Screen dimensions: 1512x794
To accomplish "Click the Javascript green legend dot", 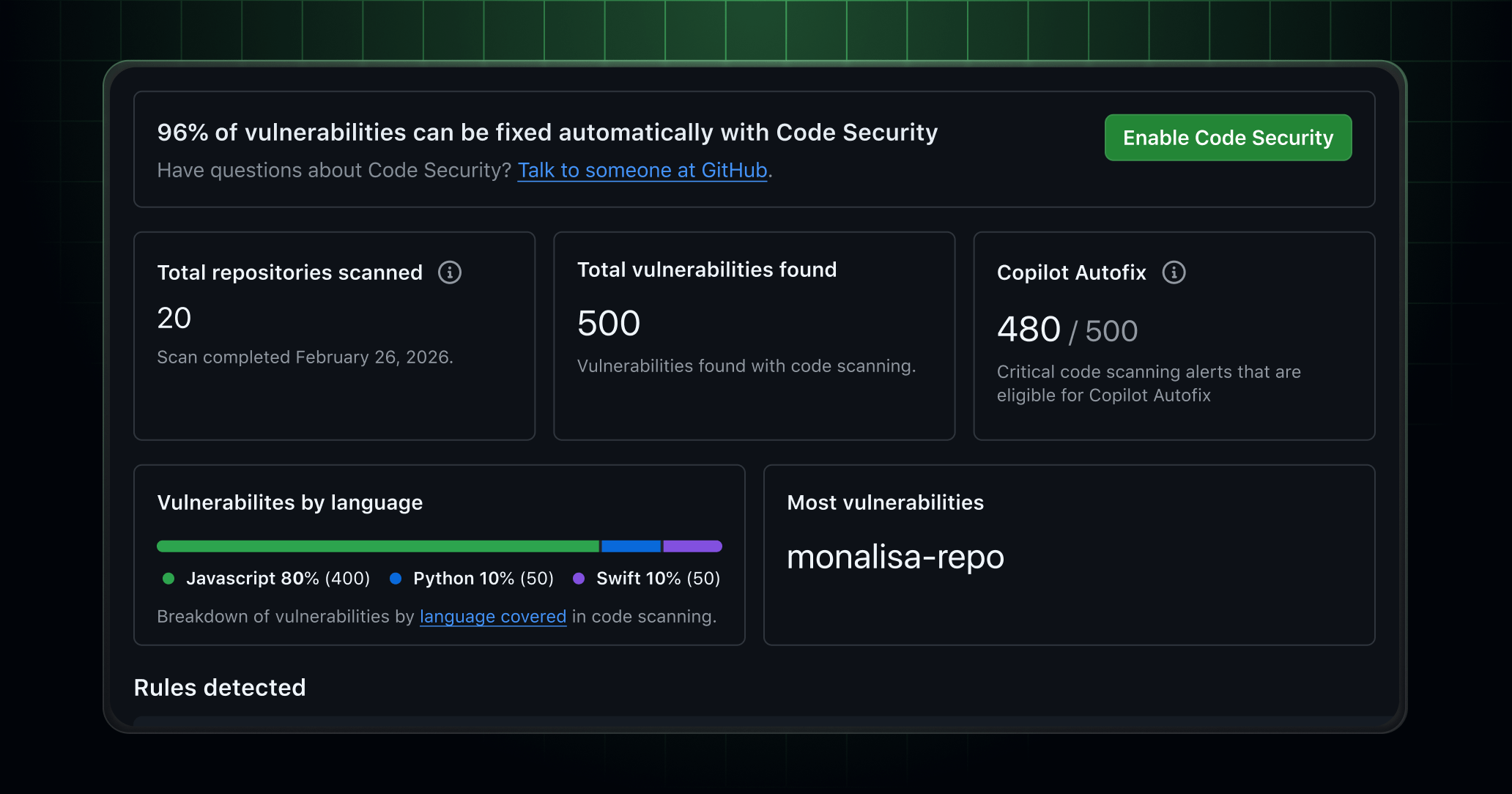I will [168, 578].
